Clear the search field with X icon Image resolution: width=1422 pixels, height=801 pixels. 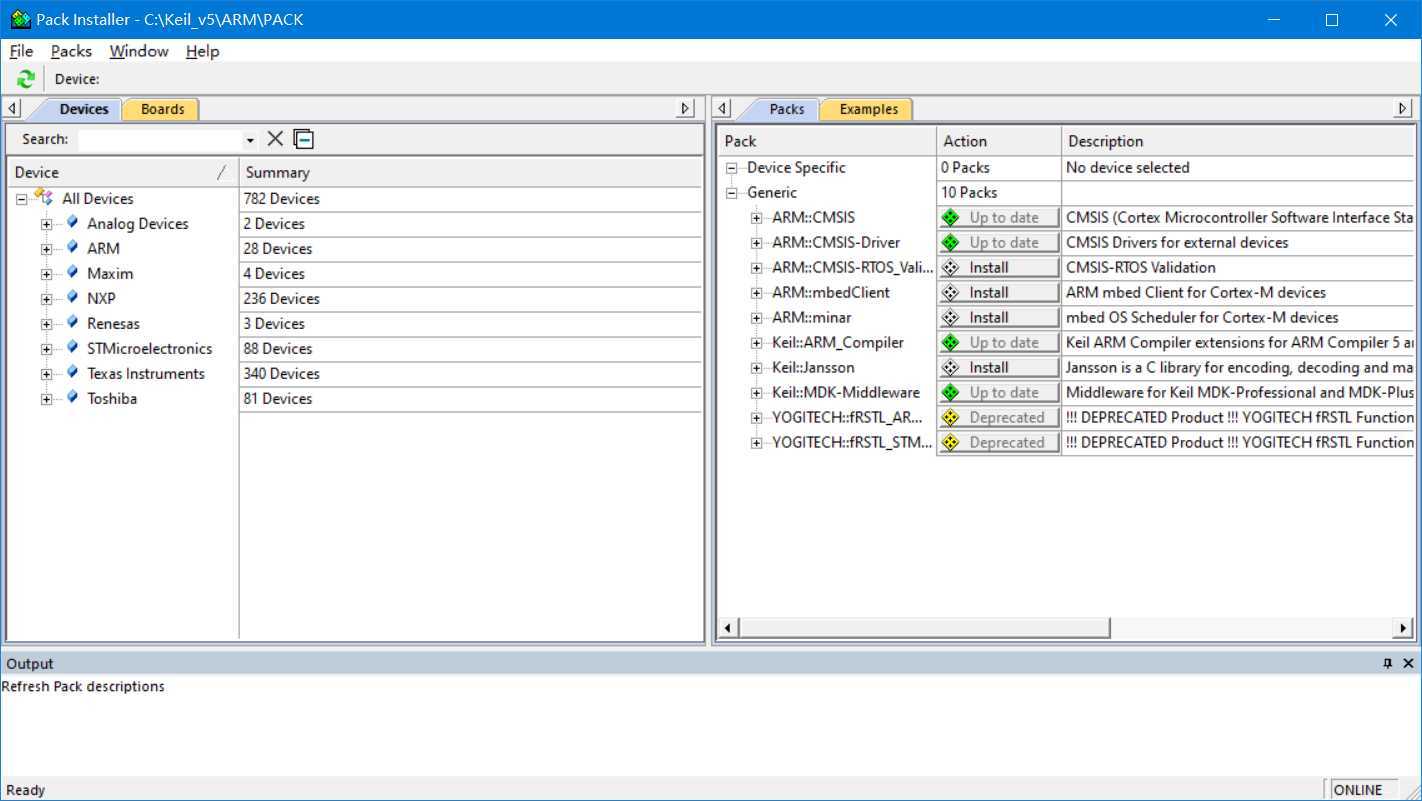(275, 139)
